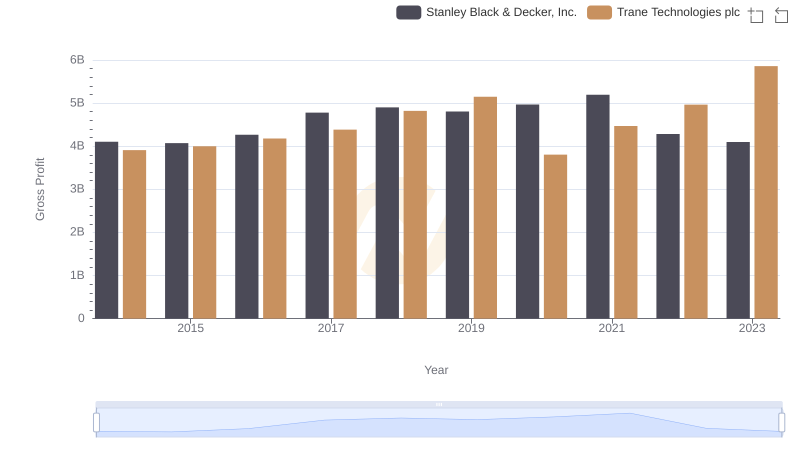Click the 2017 Stanley Black & Decker bar
The width and height of the screenshot is (800, 461).
pyautogui.click(x=317, y=216)
